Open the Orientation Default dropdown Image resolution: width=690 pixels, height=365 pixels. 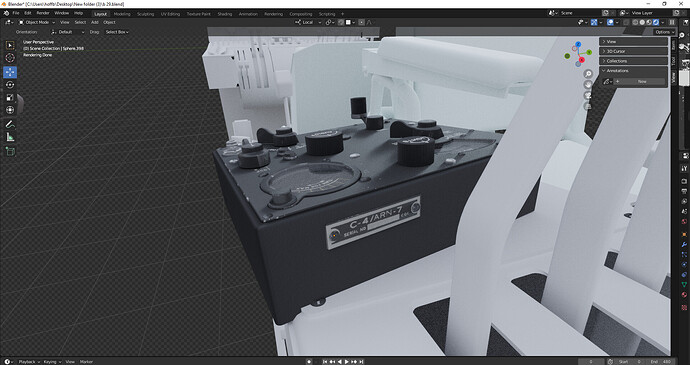click(68, 32)
